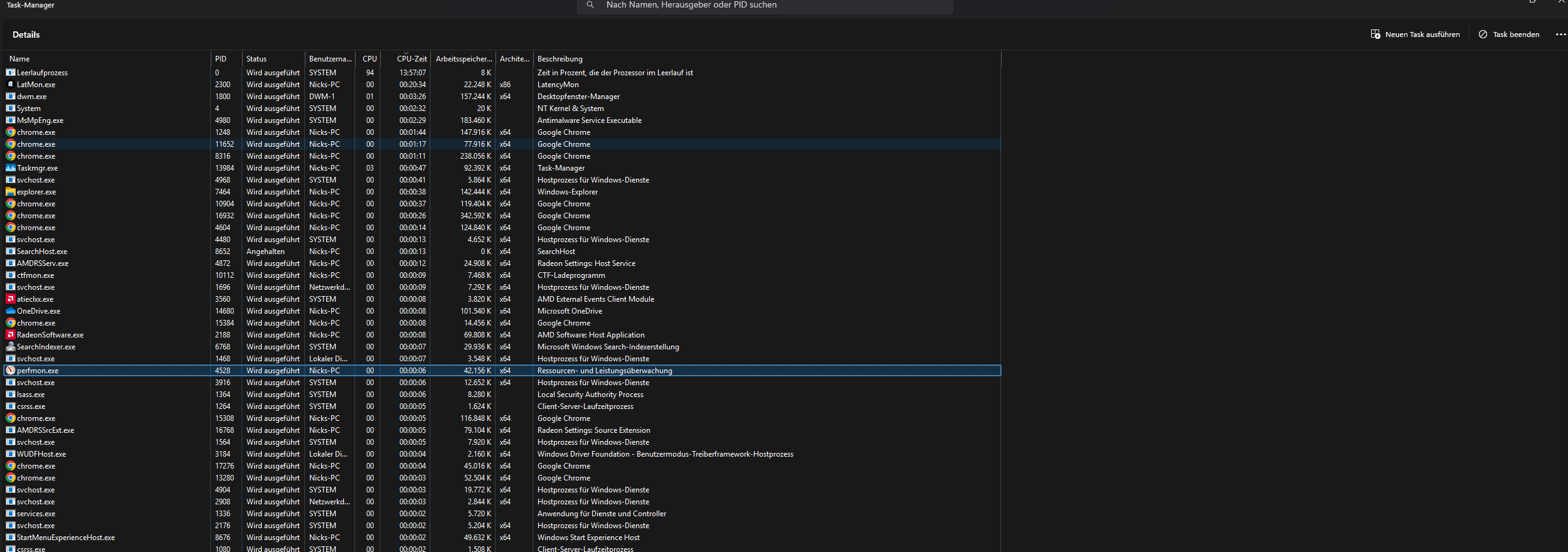The width and height of the screenshot is (1568, 552).
Task: Click the explorer.exe folder icon
Action: (11, 192)
